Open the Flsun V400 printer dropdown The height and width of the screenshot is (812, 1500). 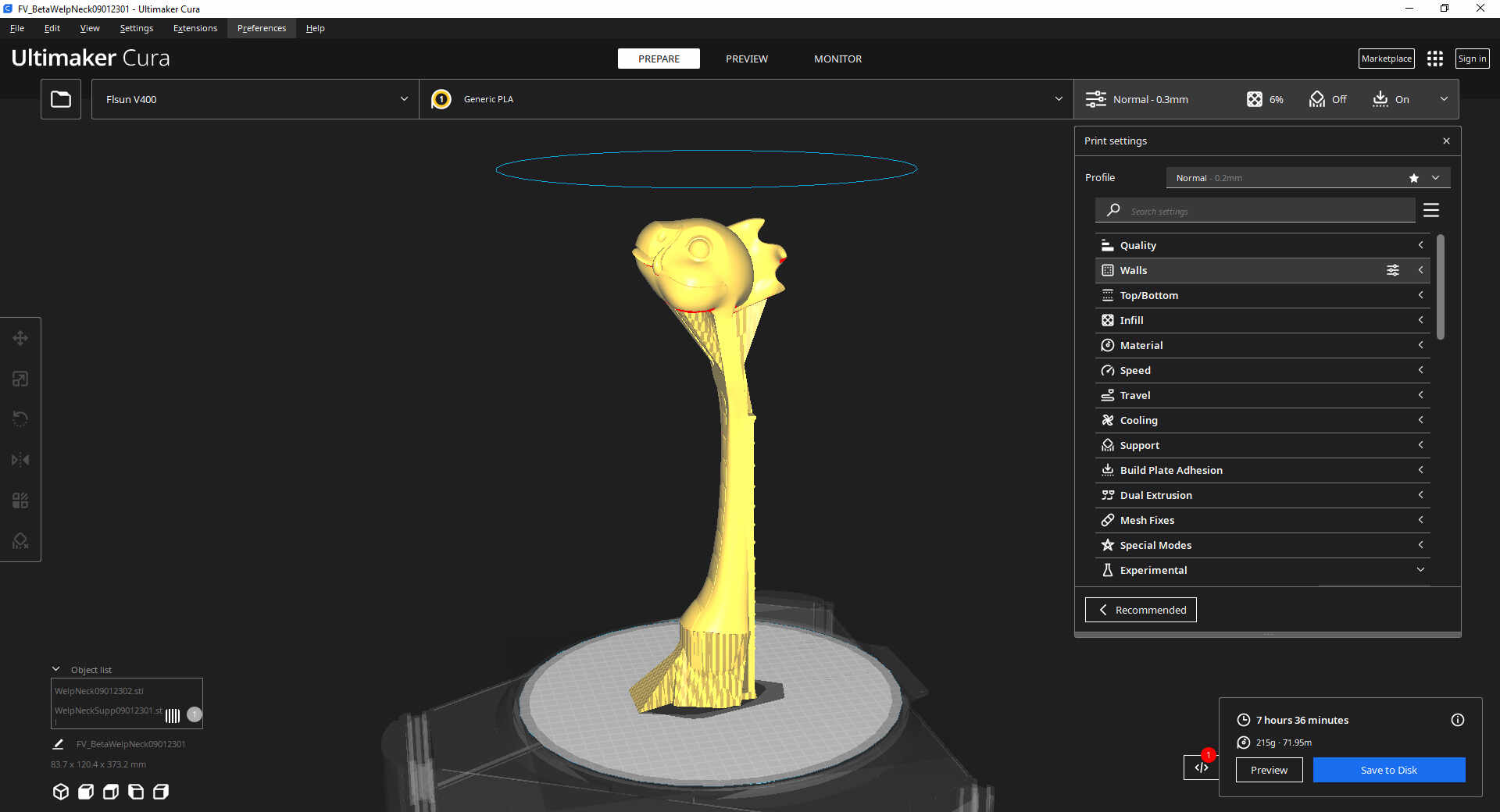255,99
